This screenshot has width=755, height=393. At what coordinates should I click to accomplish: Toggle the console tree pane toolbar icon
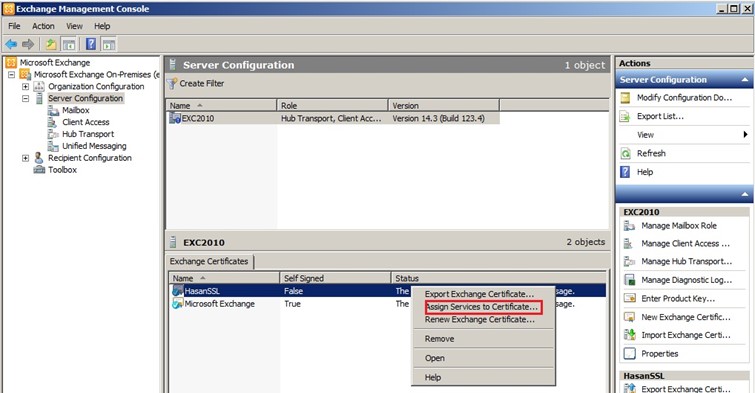69,45
